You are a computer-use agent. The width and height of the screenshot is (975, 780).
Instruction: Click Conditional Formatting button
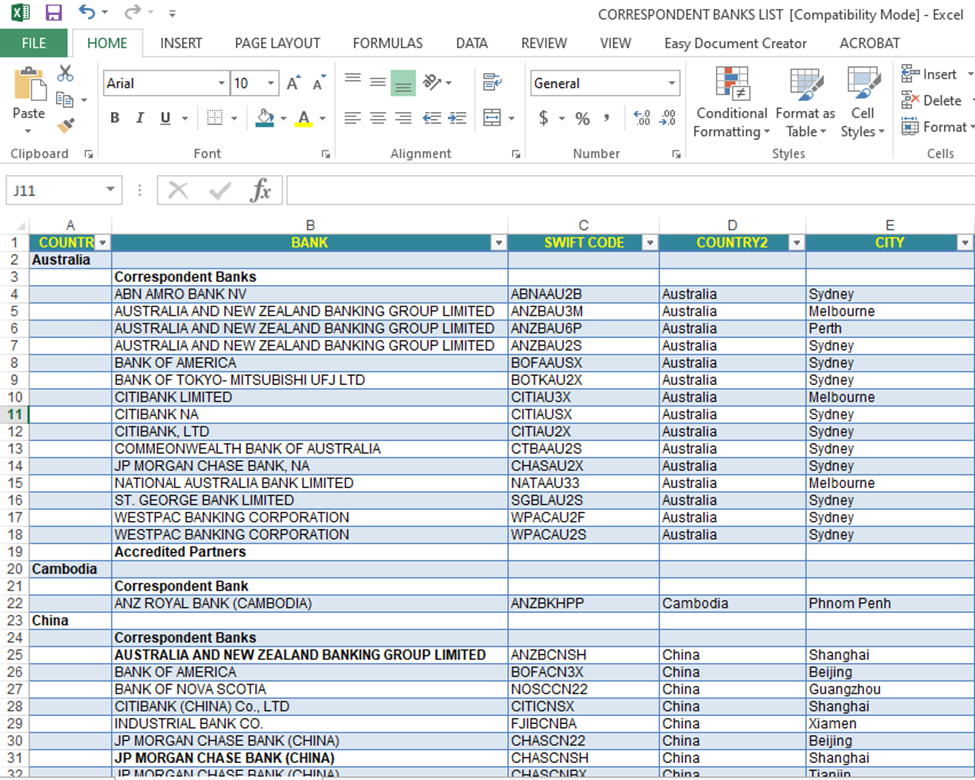coord(731,103)
